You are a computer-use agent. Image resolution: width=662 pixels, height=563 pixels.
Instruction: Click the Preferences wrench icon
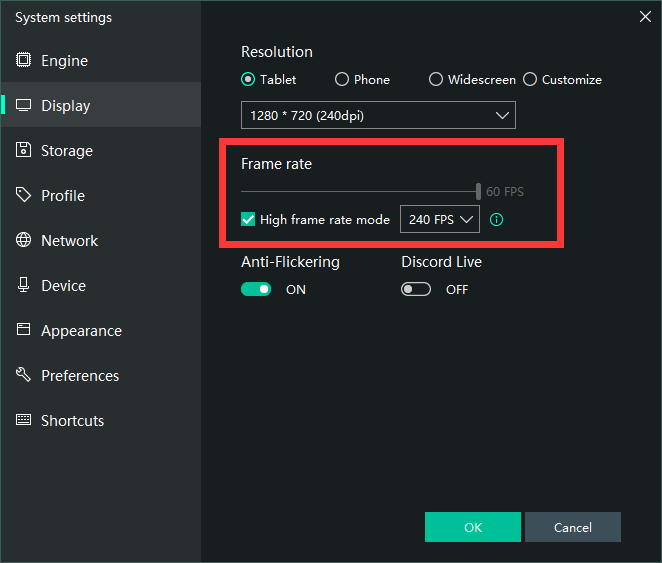click(23, 376)
